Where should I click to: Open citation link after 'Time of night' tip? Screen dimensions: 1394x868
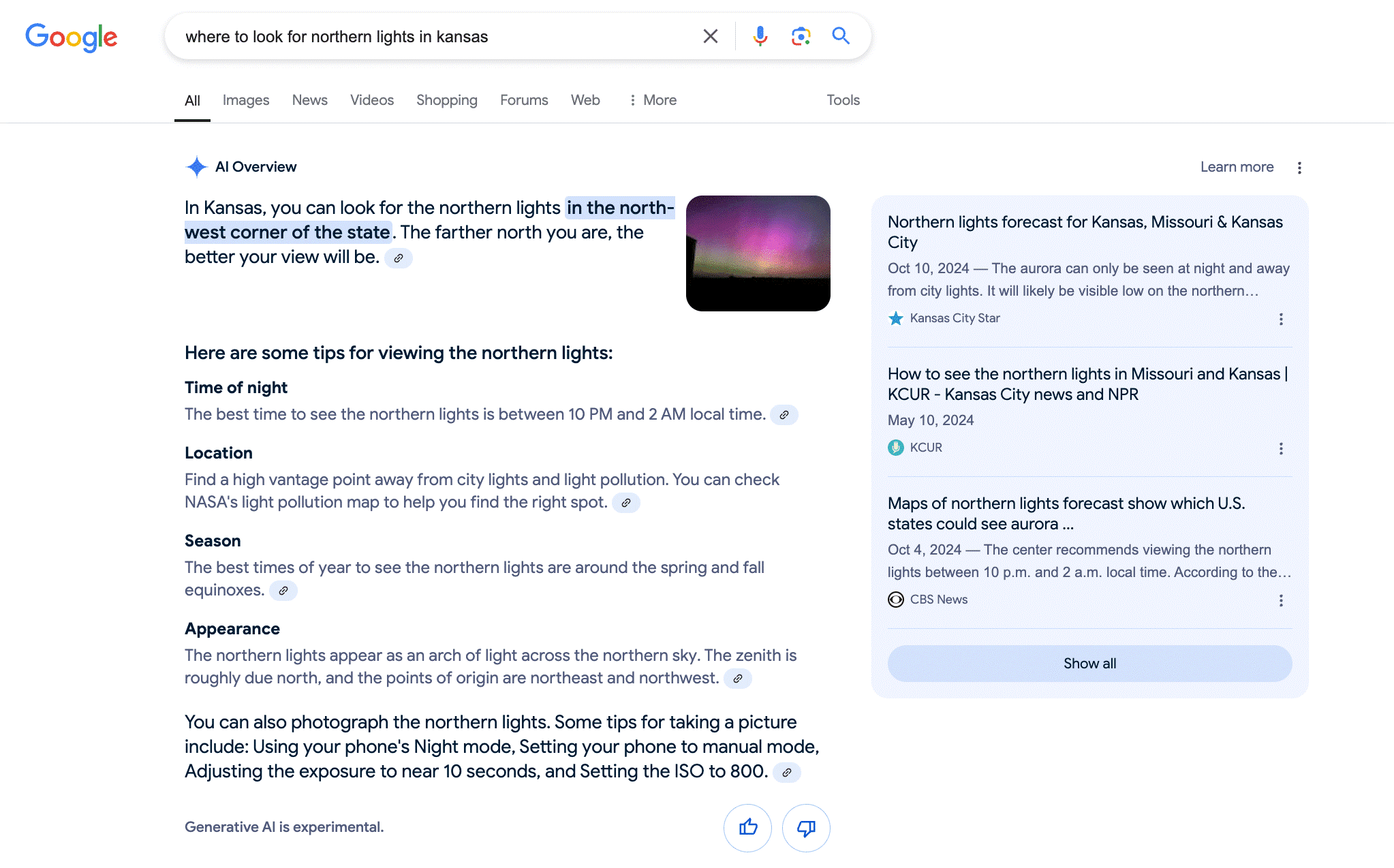point(784,415)
